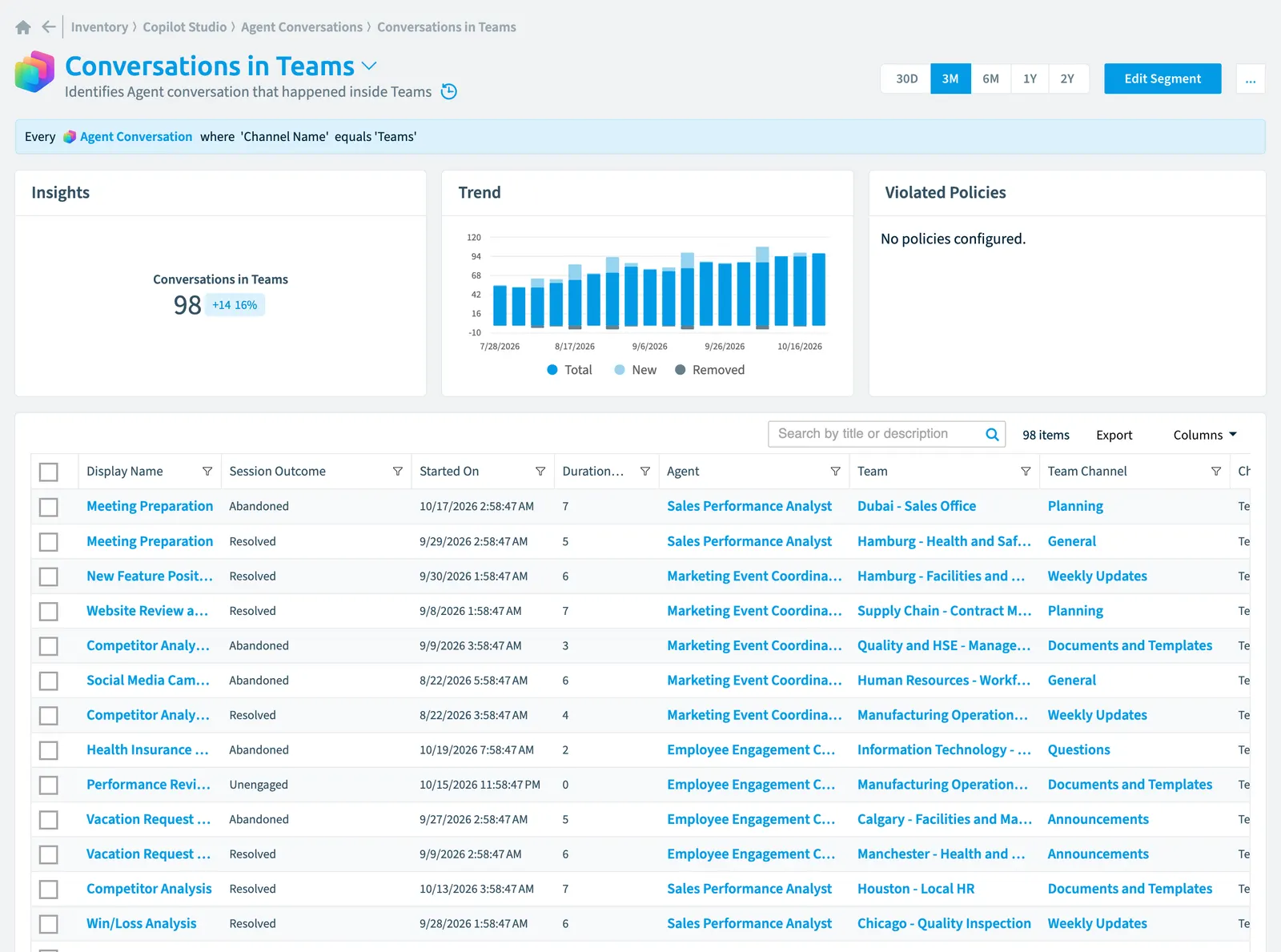Open Questions team channel link
Viewport: 1281px width, 952px height.
(1078, 749)
